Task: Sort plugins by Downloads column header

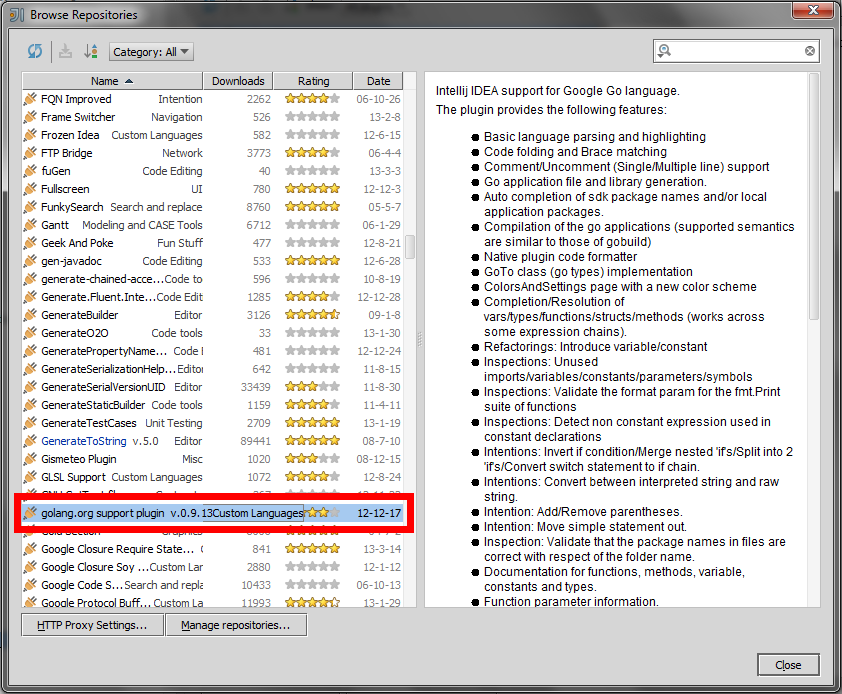Action: click(x=238, y=81)
